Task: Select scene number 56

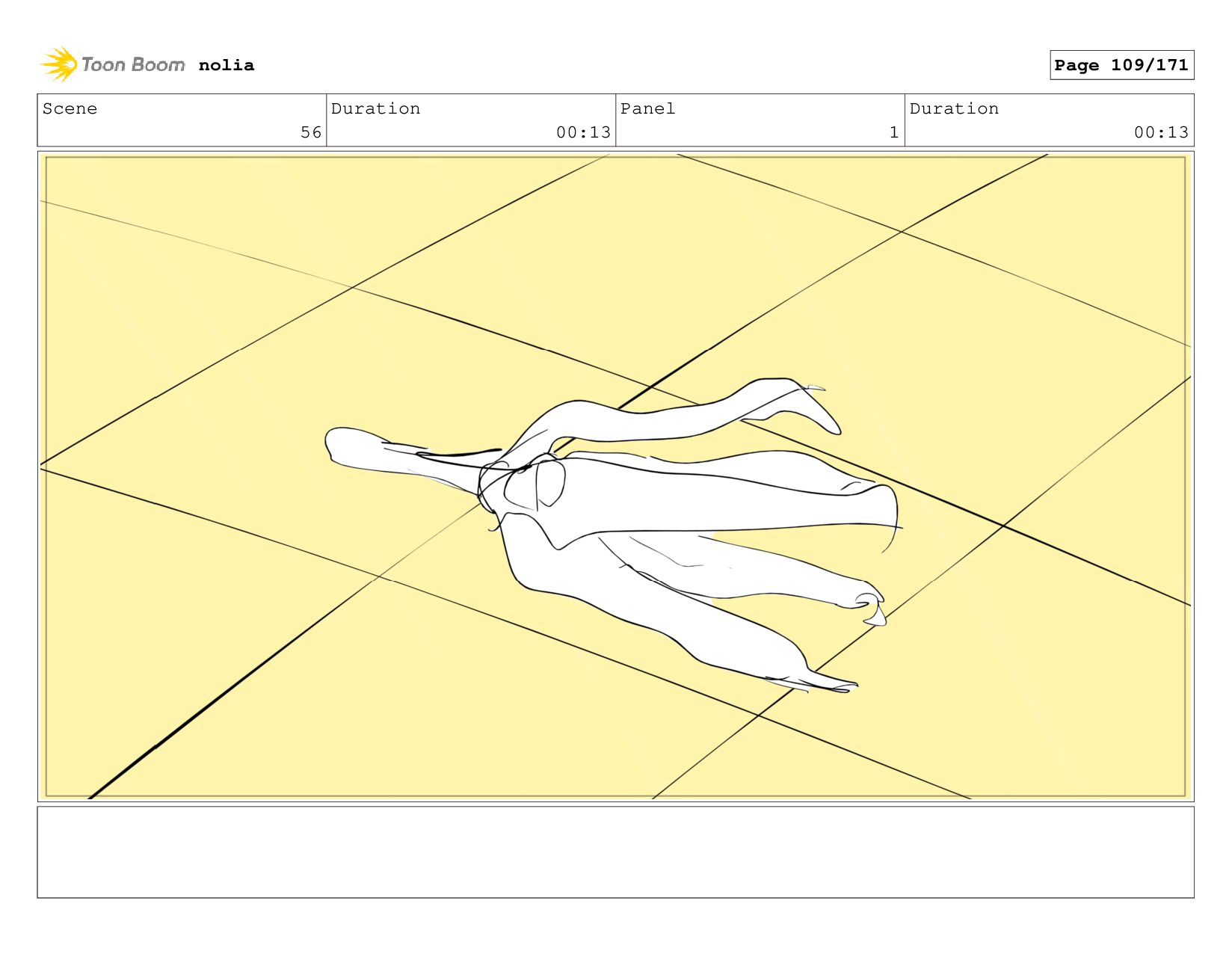Action: [x=311, y=132]
